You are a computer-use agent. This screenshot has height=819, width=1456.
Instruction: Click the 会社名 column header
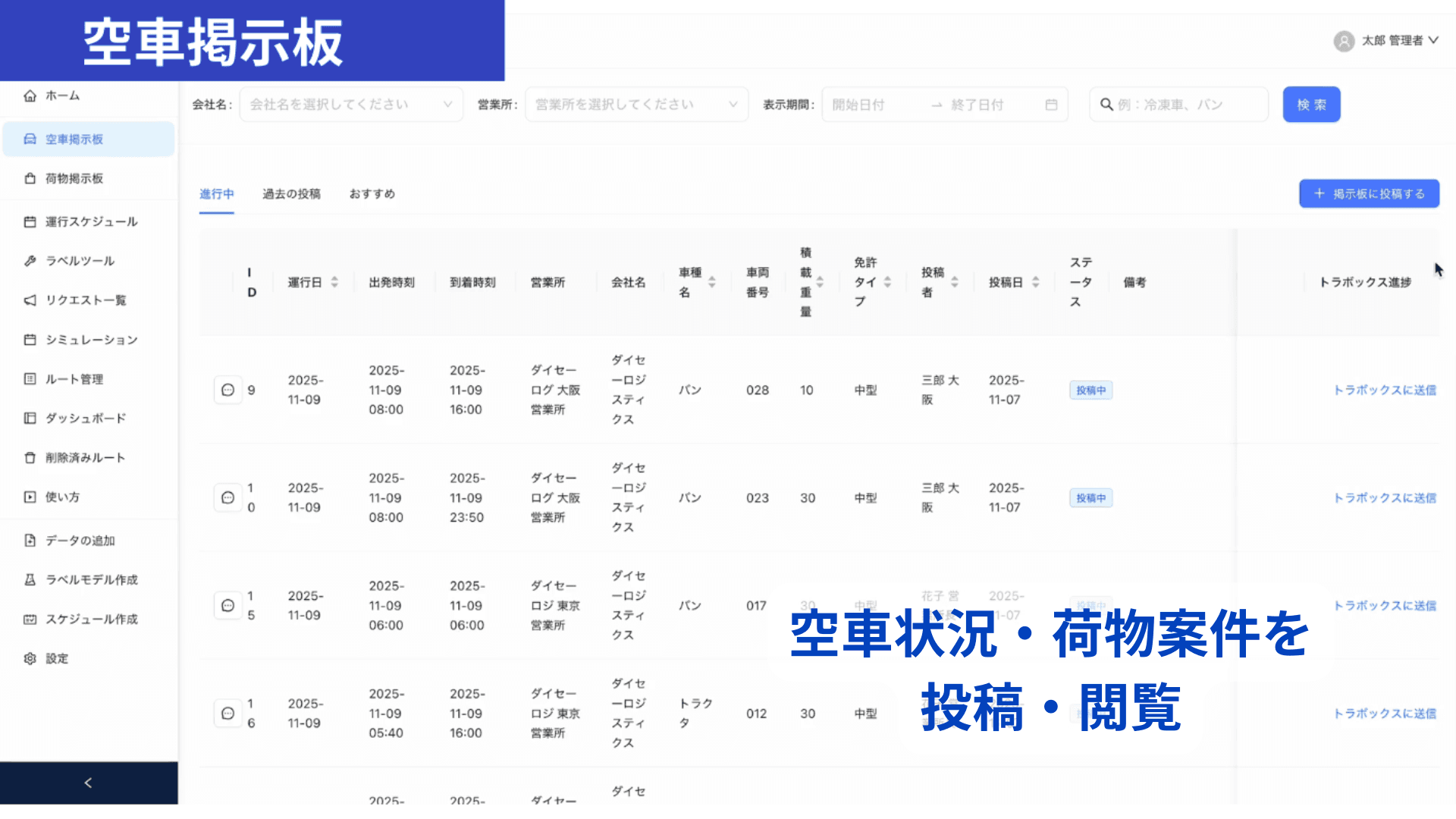(629, 282)
